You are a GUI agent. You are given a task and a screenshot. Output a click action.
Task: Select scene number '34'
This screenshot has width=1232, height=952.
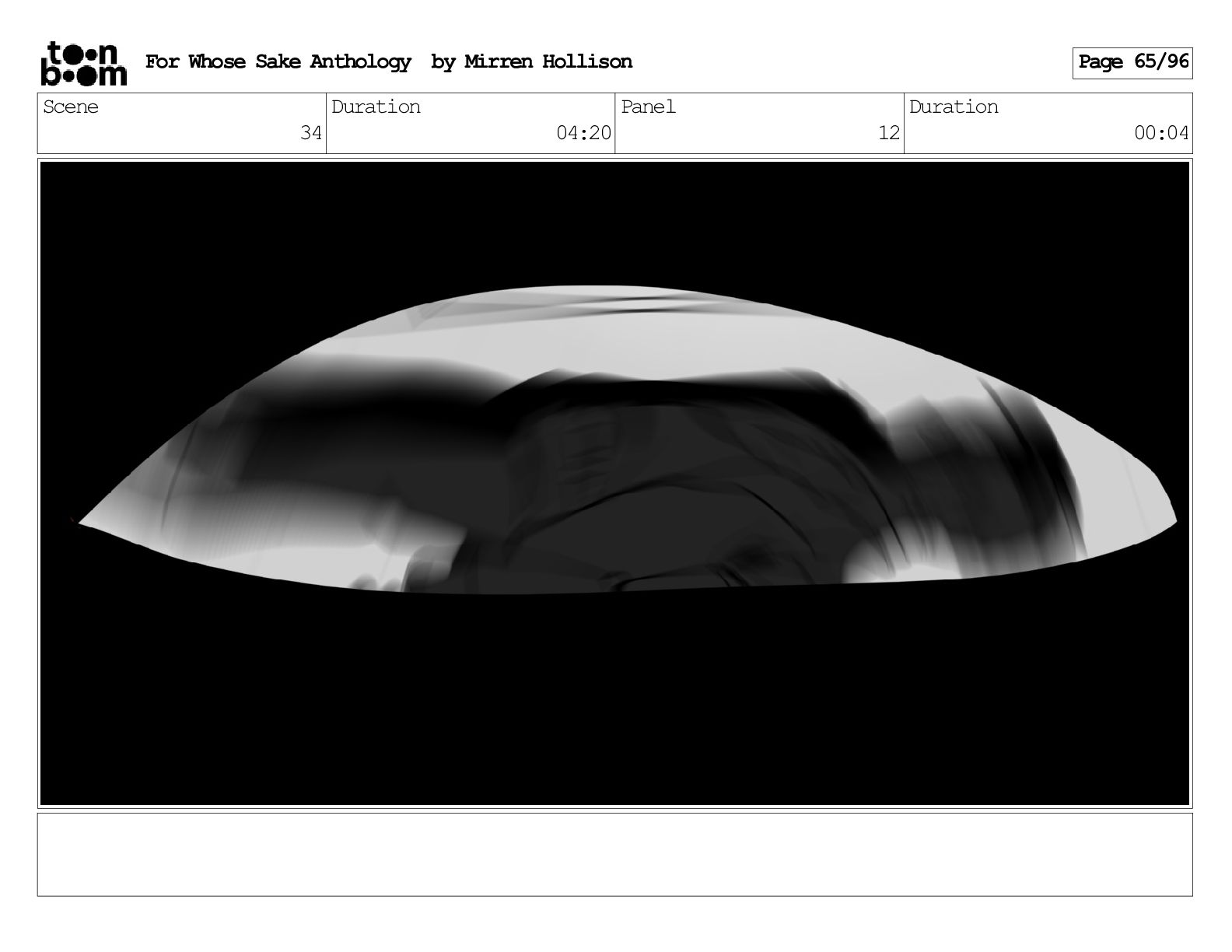click(311, 133)
